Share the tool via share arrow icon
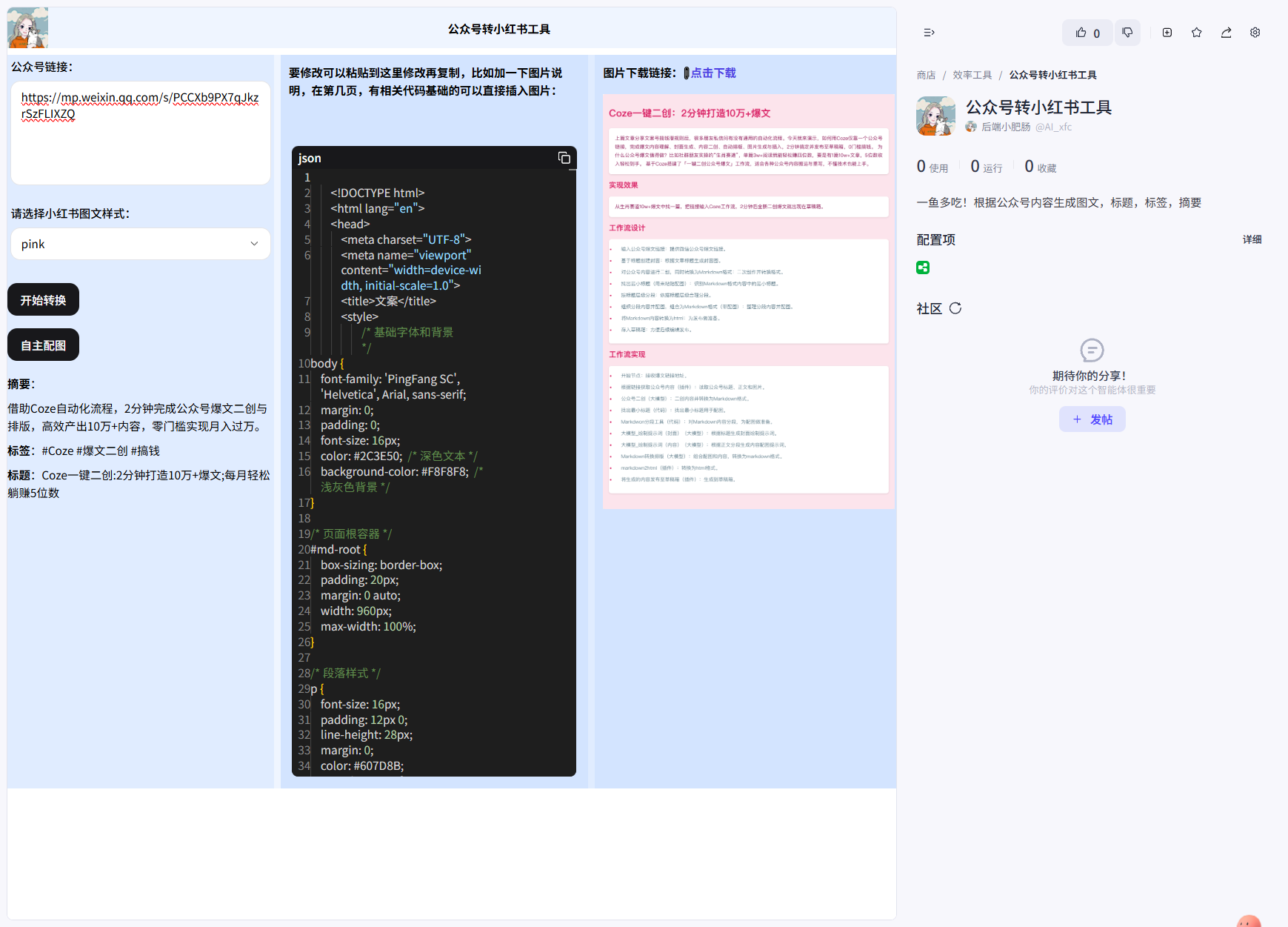Screen dimensions: 1288x927 1227,33
